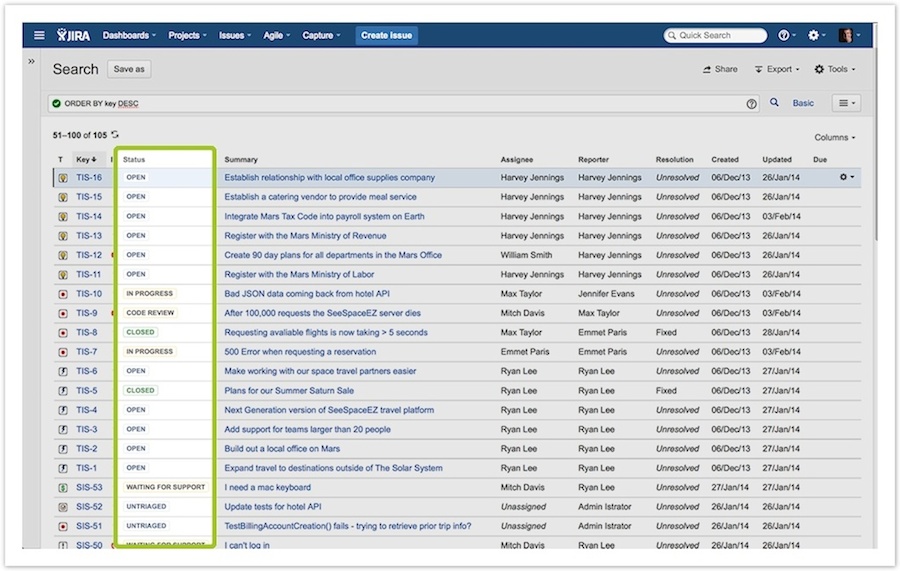Open the hamburger sidebar menu icon
Image resolution: width=900 pixels, height=571 pixels.
[x=39, y=35]
